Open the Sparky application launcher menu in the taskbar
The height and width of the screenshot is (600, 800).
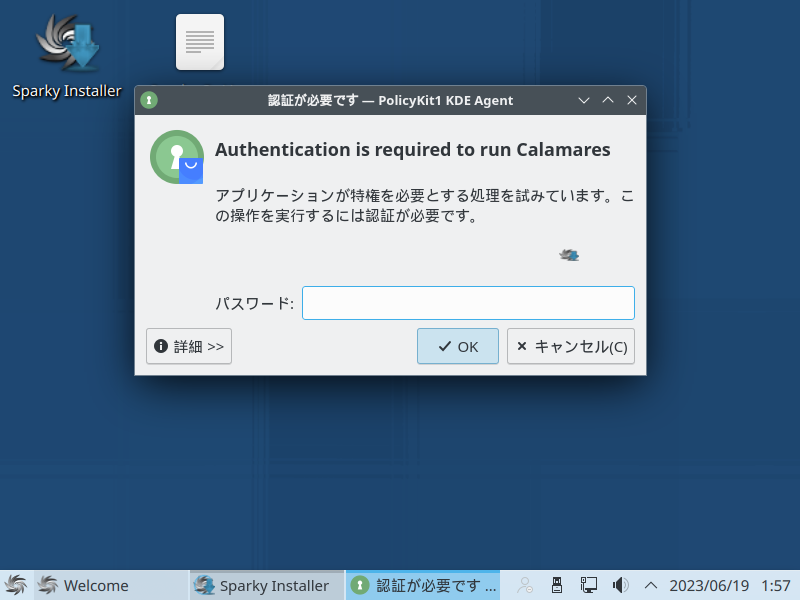click(x=16, y=585)
